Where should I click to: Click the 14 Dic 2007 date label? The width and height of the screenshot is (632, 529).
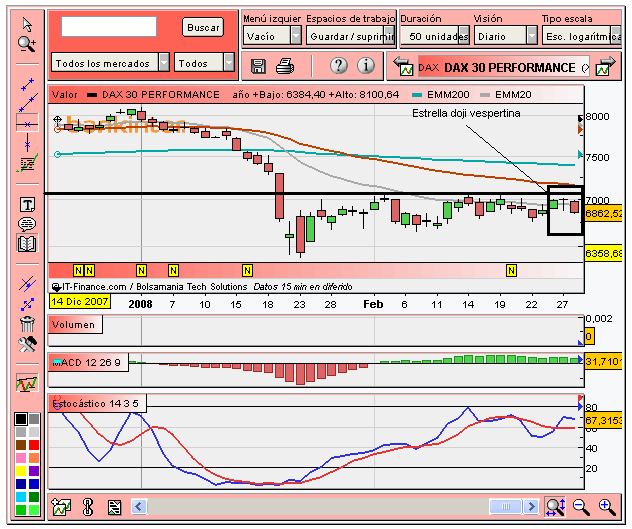click(80, 301)
